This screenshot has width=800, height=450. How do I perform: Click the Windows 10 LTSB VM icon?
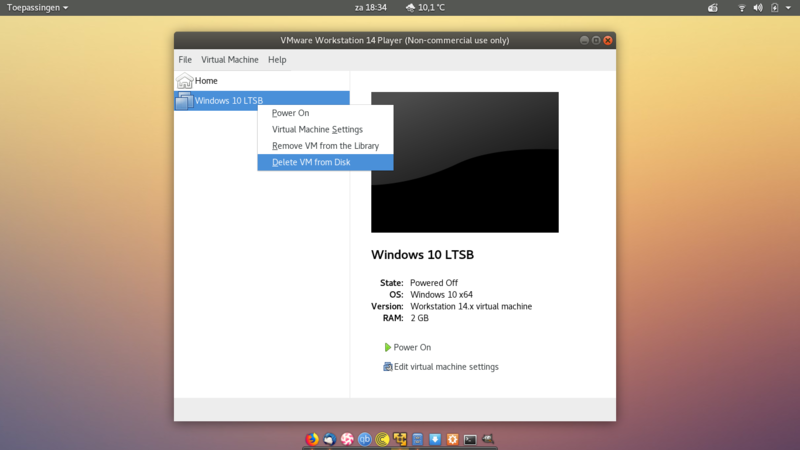[x=184, y=101]
